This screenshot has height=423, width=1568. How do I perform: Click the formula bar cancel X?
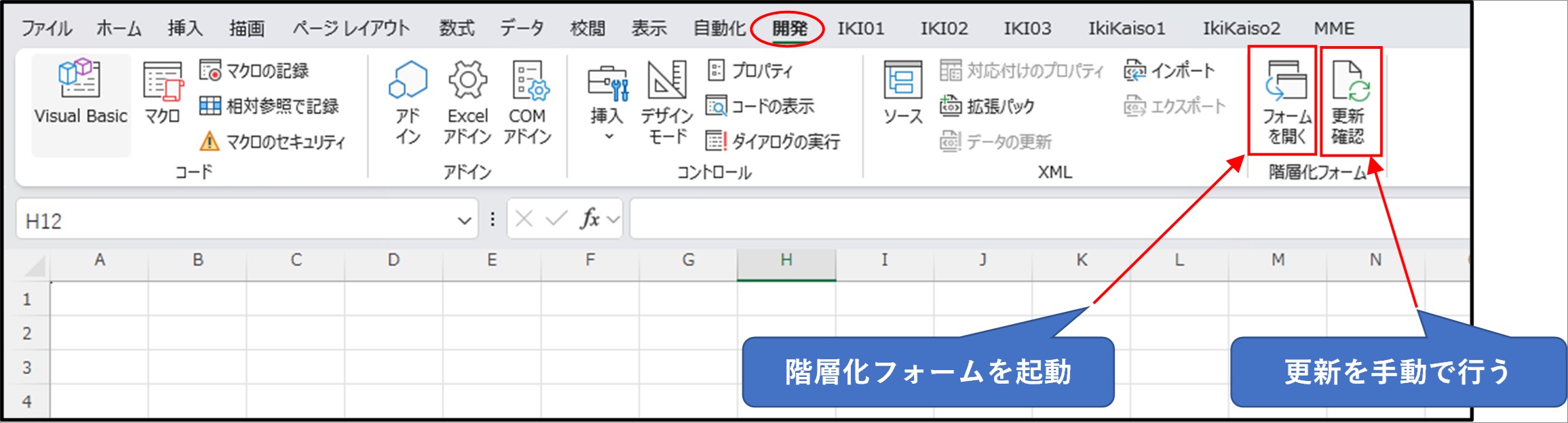coord(524,219)
